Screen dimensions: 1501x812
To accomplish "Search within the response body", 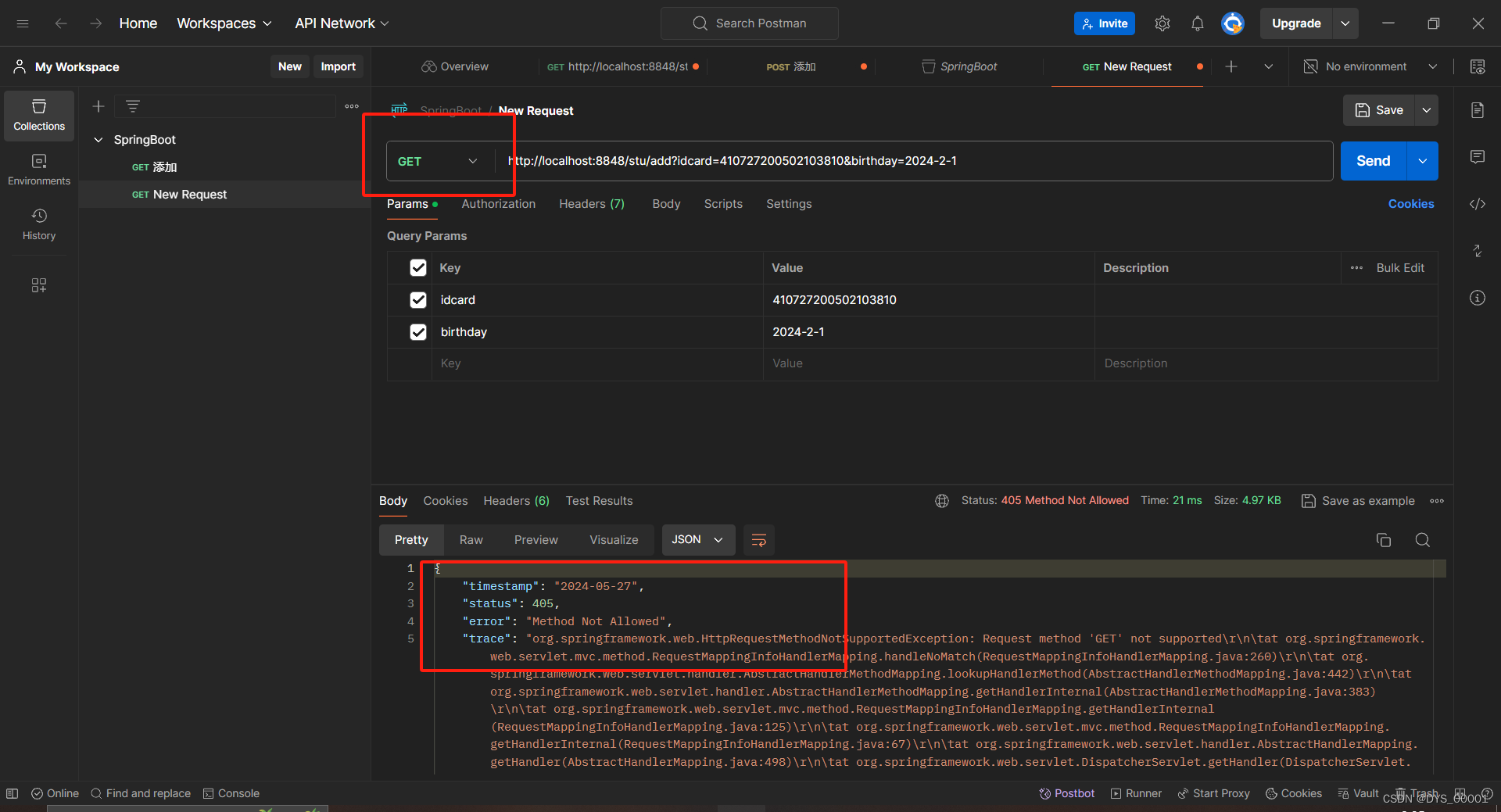I will pos(1423,540).
